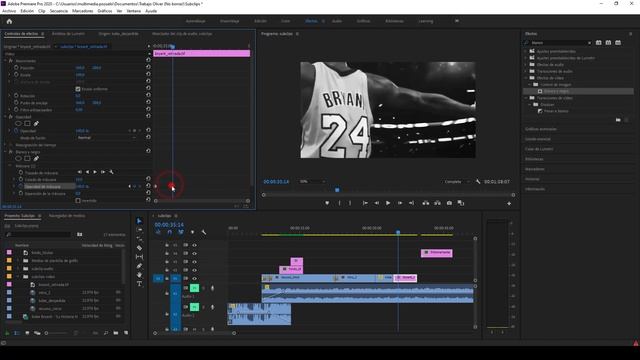Select the Ripple Edit tool
640x360 pixels.
[x=139, y=239]
